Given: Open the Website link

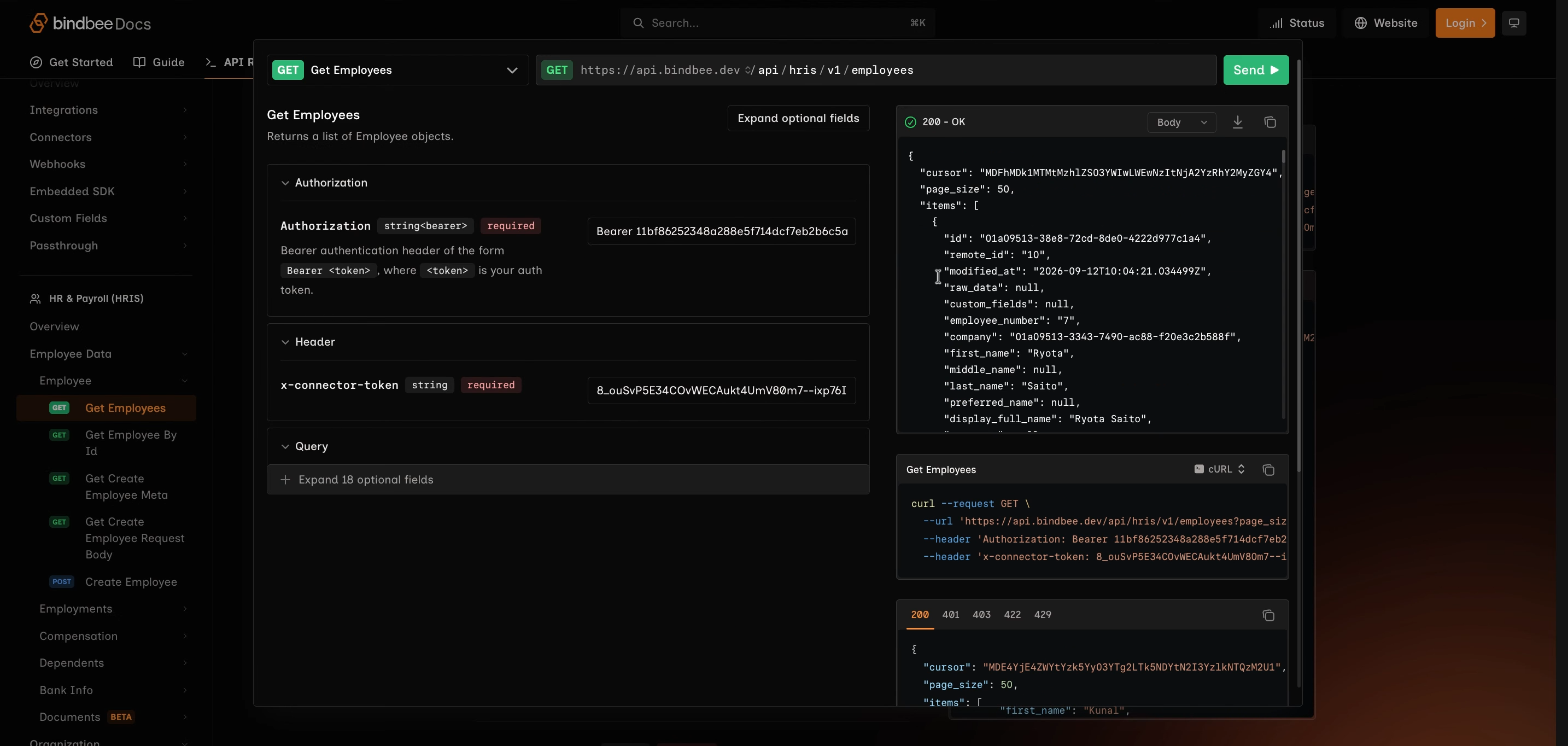Looking at the screenshot, I should pos(1385,23).
